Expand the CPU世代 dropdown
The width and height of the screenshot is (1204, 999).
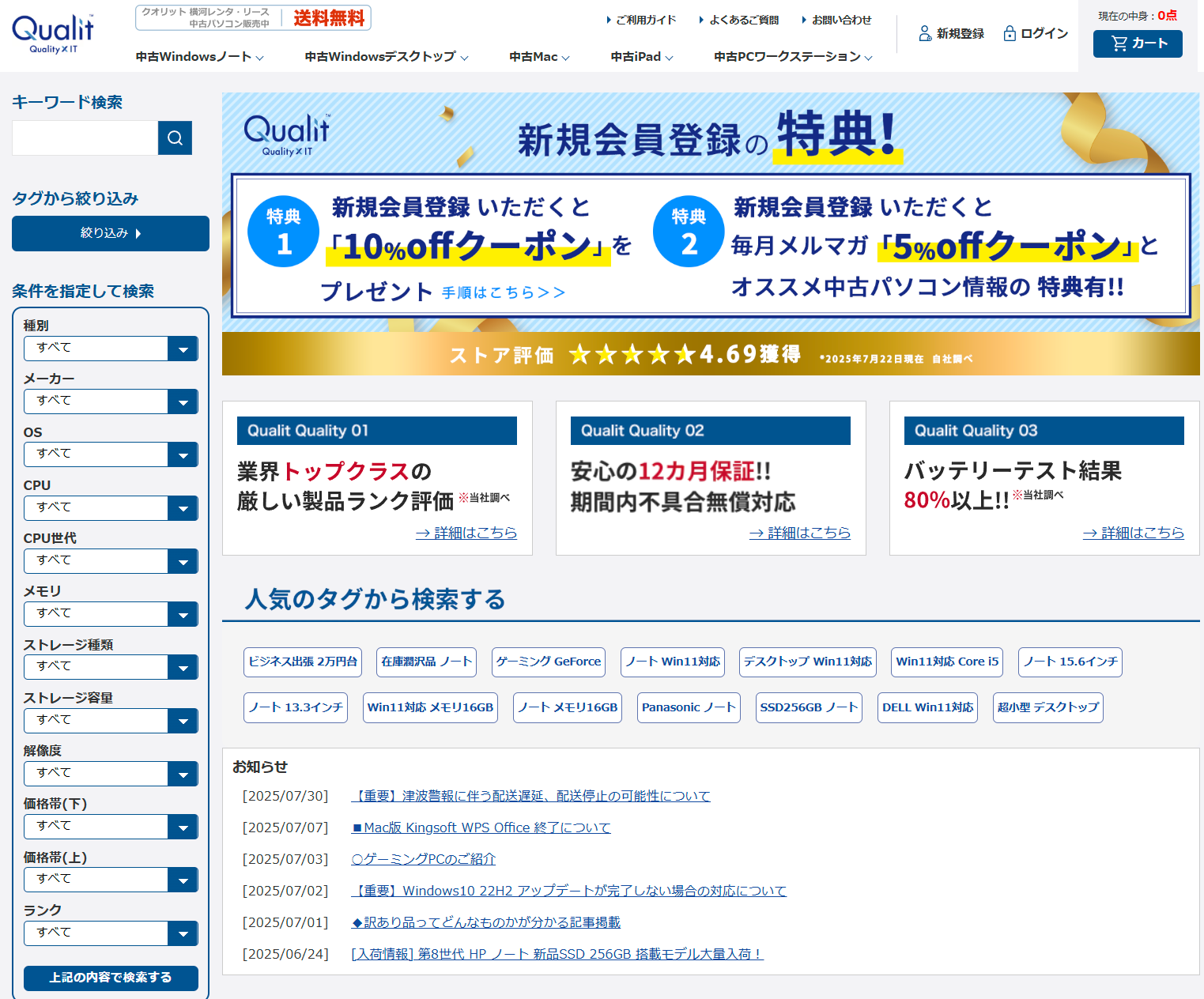click(111, 561)
